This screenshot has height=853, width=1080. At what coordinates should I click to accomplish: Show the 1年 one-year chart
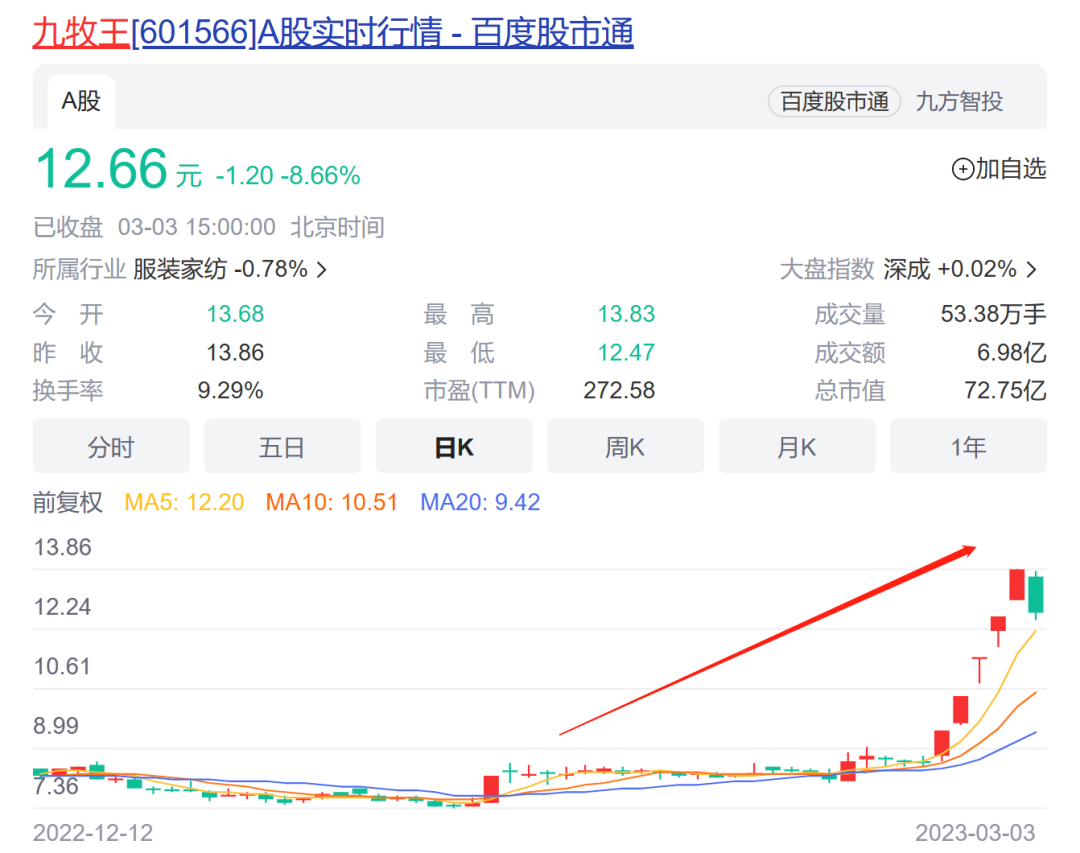click(968, 446)
